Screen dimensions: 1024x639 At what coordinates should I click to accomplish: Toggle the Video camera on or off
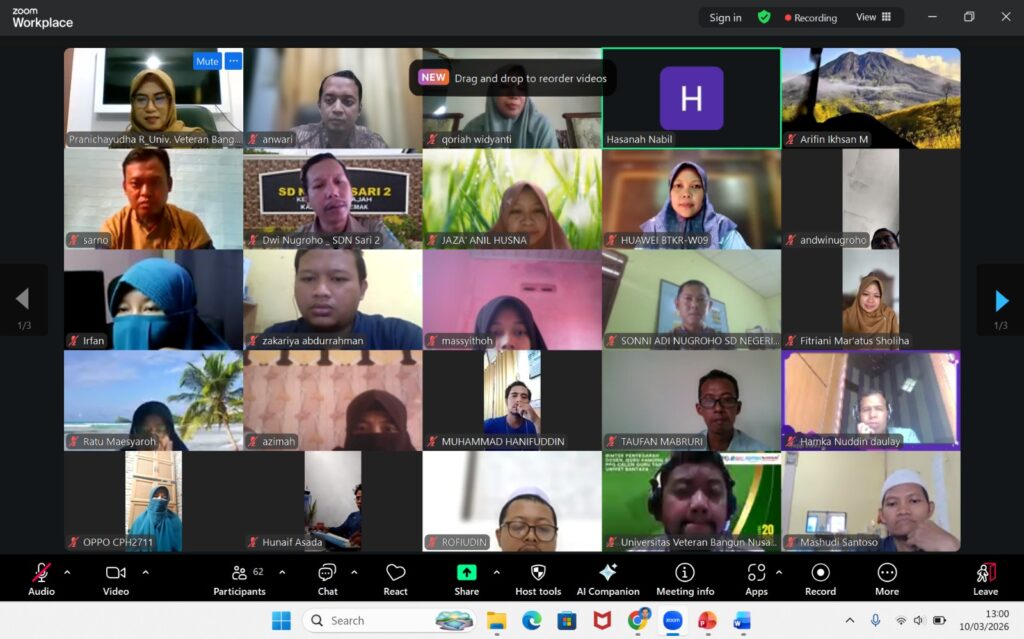[116, 578]
